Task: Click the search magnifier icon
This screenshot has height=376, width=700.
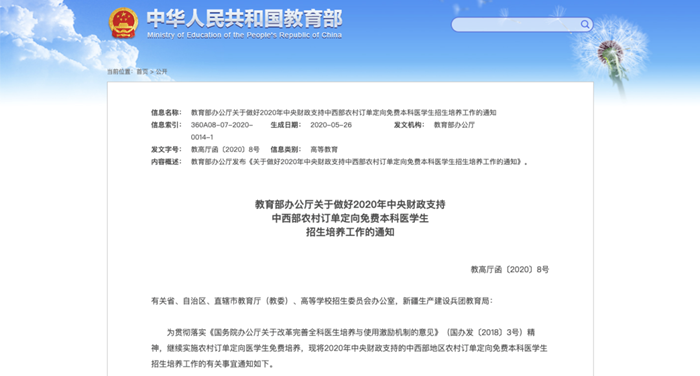Action: coord(584,24)
